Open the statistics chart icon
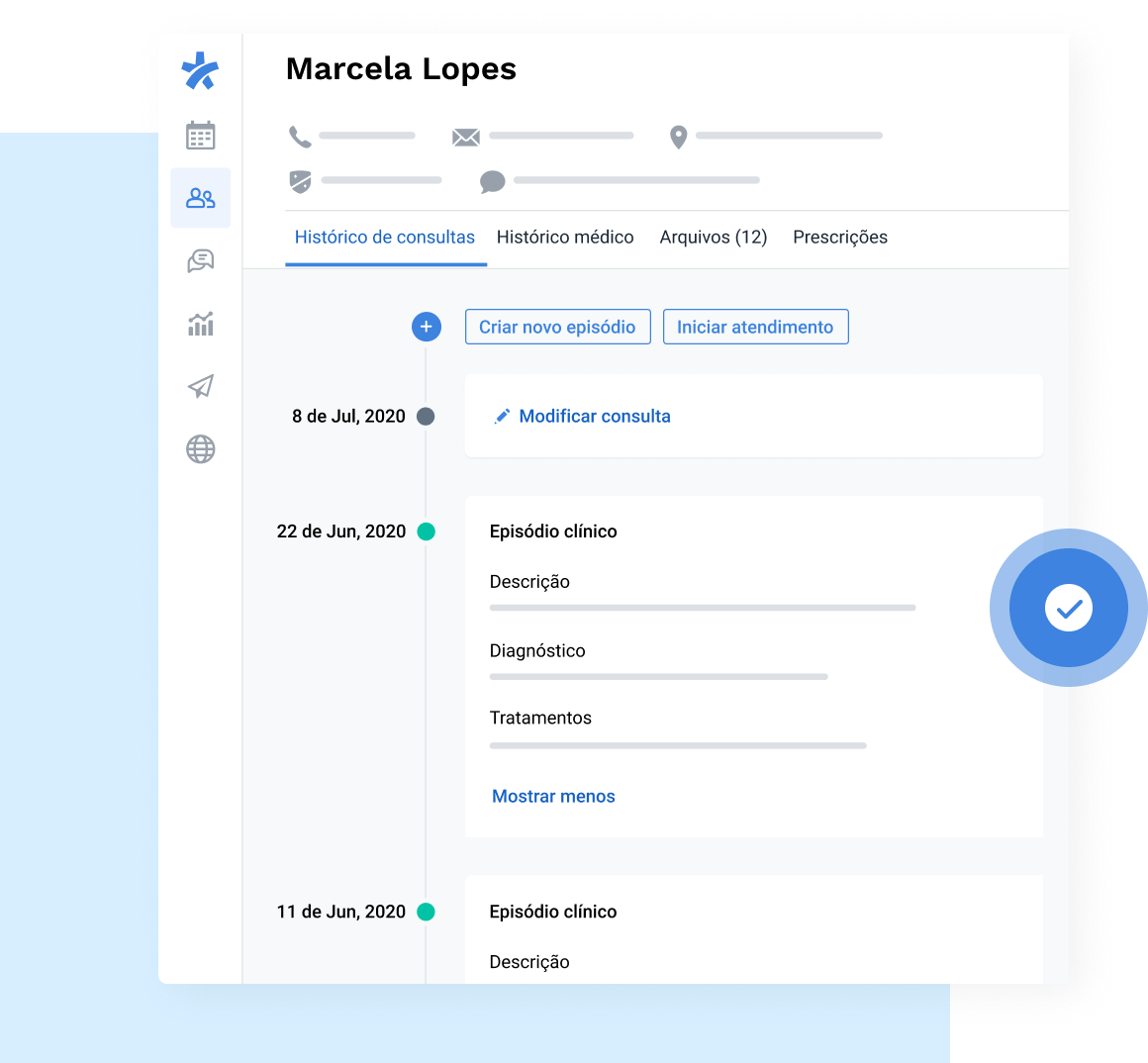Viewport: 1148px width, 1063px height. point(201,324)
